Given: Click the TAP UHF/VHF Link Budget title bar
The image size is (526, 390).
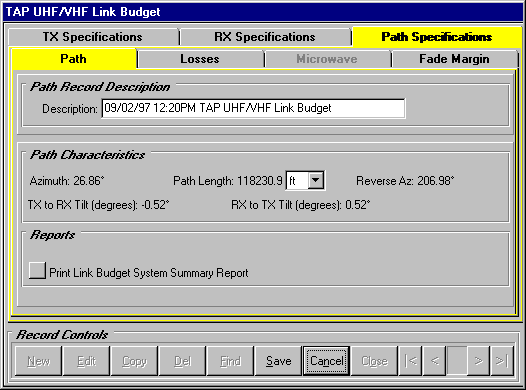Looking at the screenshot, I should (263, 12).
